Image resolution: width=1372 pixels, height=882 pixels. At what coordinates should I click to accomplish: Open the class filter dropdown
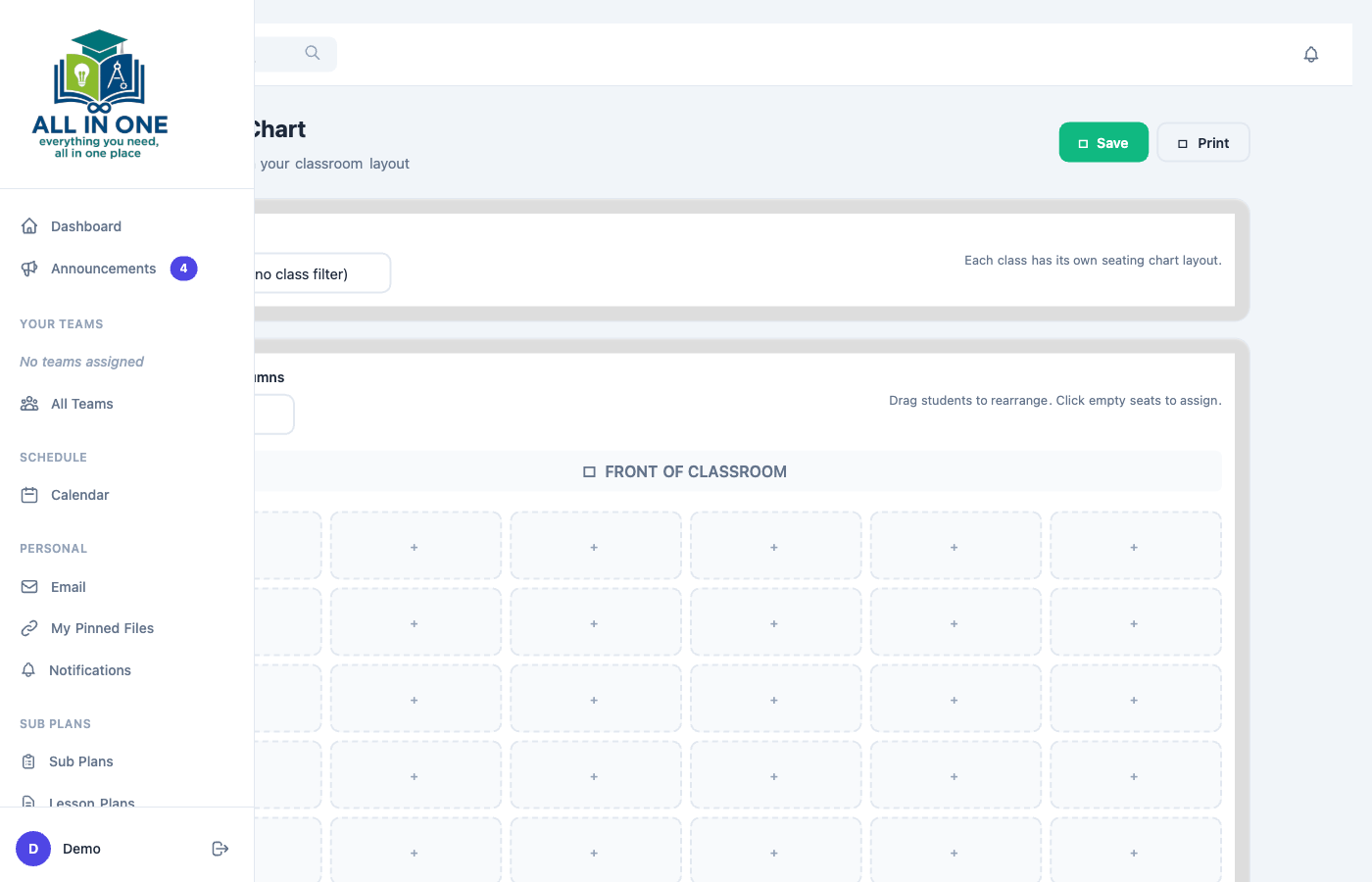[321, 273]
